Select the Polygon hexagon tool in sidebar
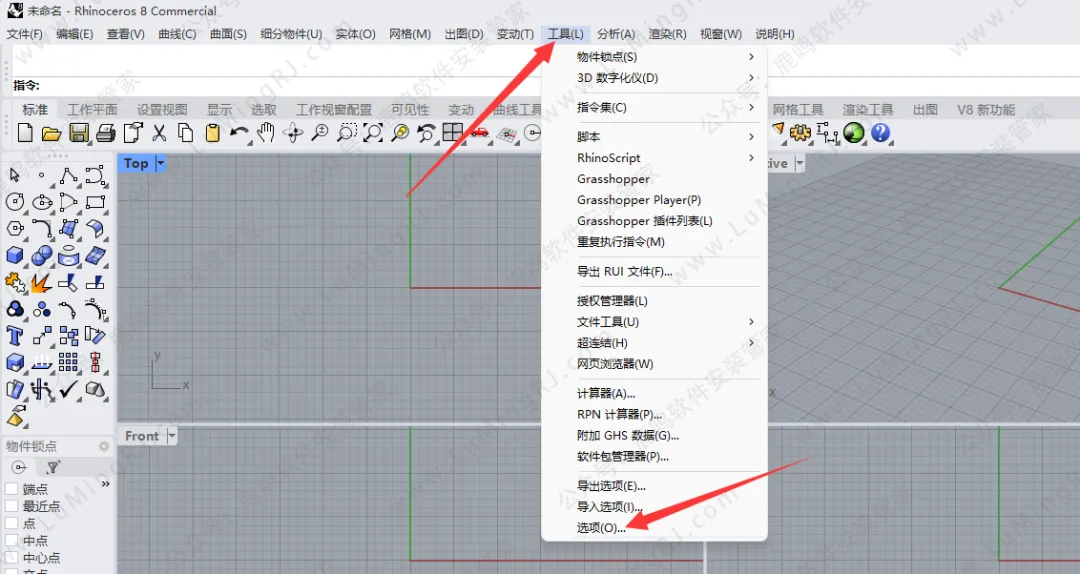Viewport: 1080px width, 574px height. point(14,229)
